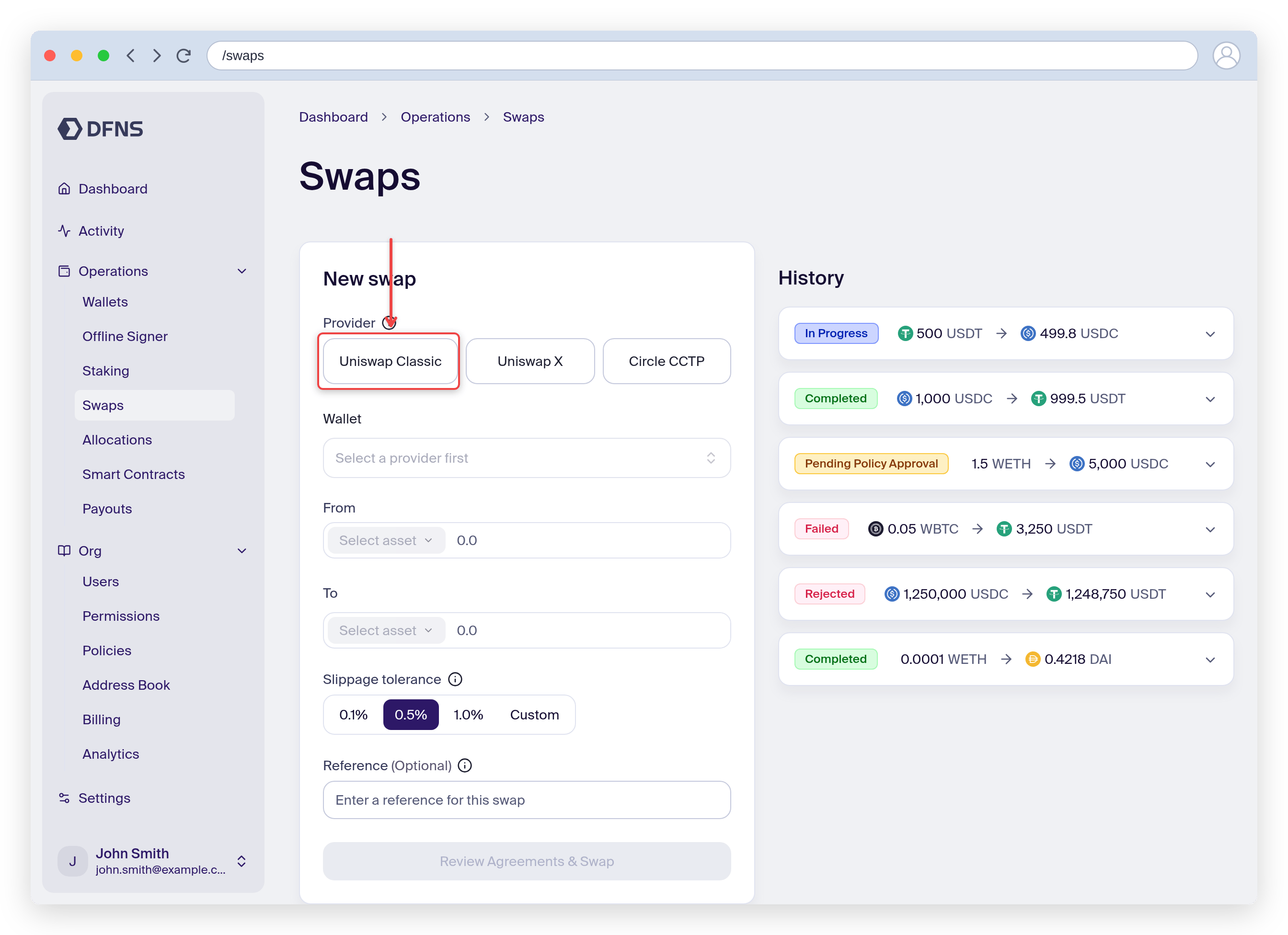Click the Org book icon
This screenshot has width=1288, height=935.
[x=64, y=551]
